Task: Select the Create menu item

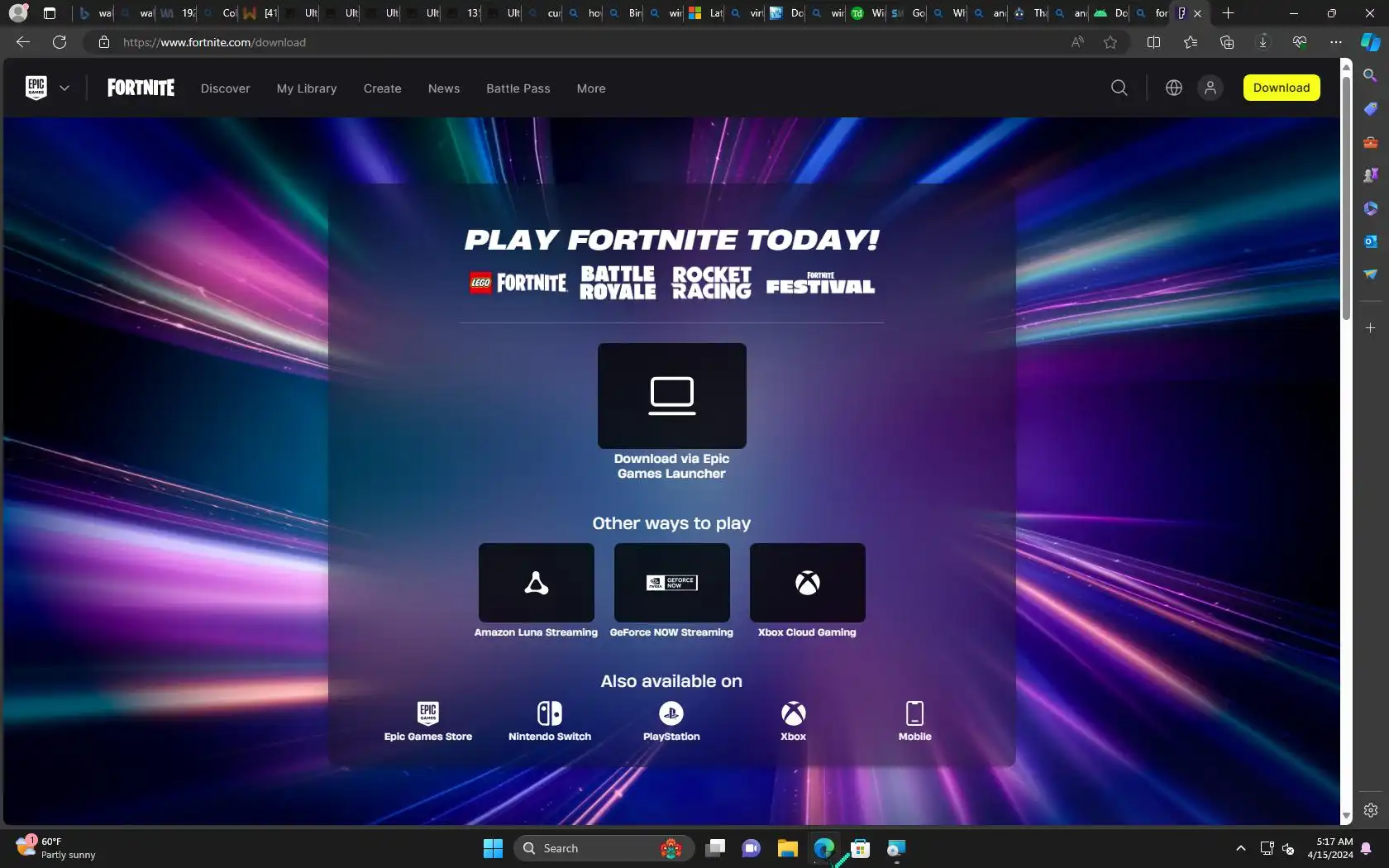Action: click(x=382, y=88)
